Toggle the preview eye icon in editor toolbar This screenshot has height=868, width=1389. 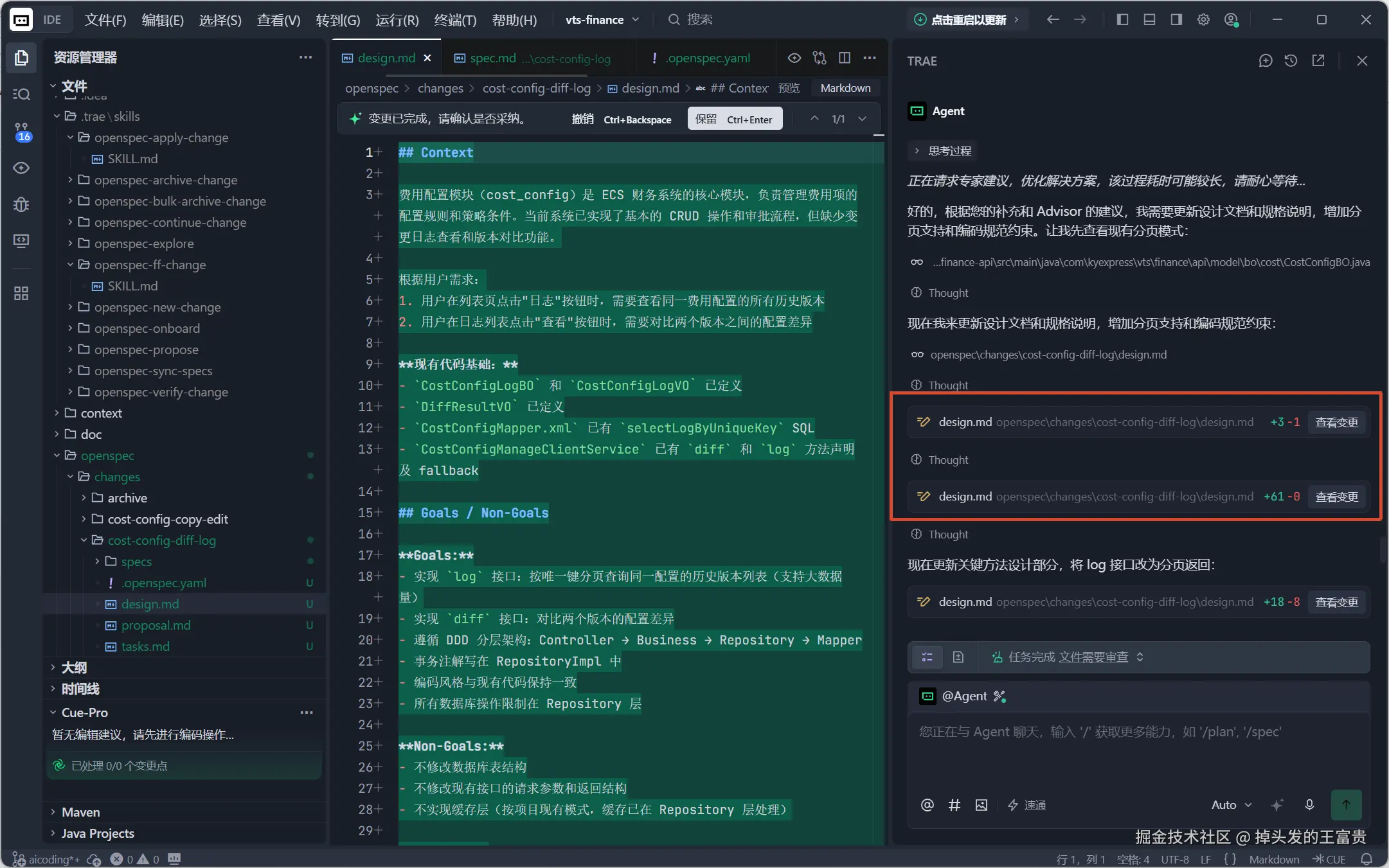click(794, 58)
